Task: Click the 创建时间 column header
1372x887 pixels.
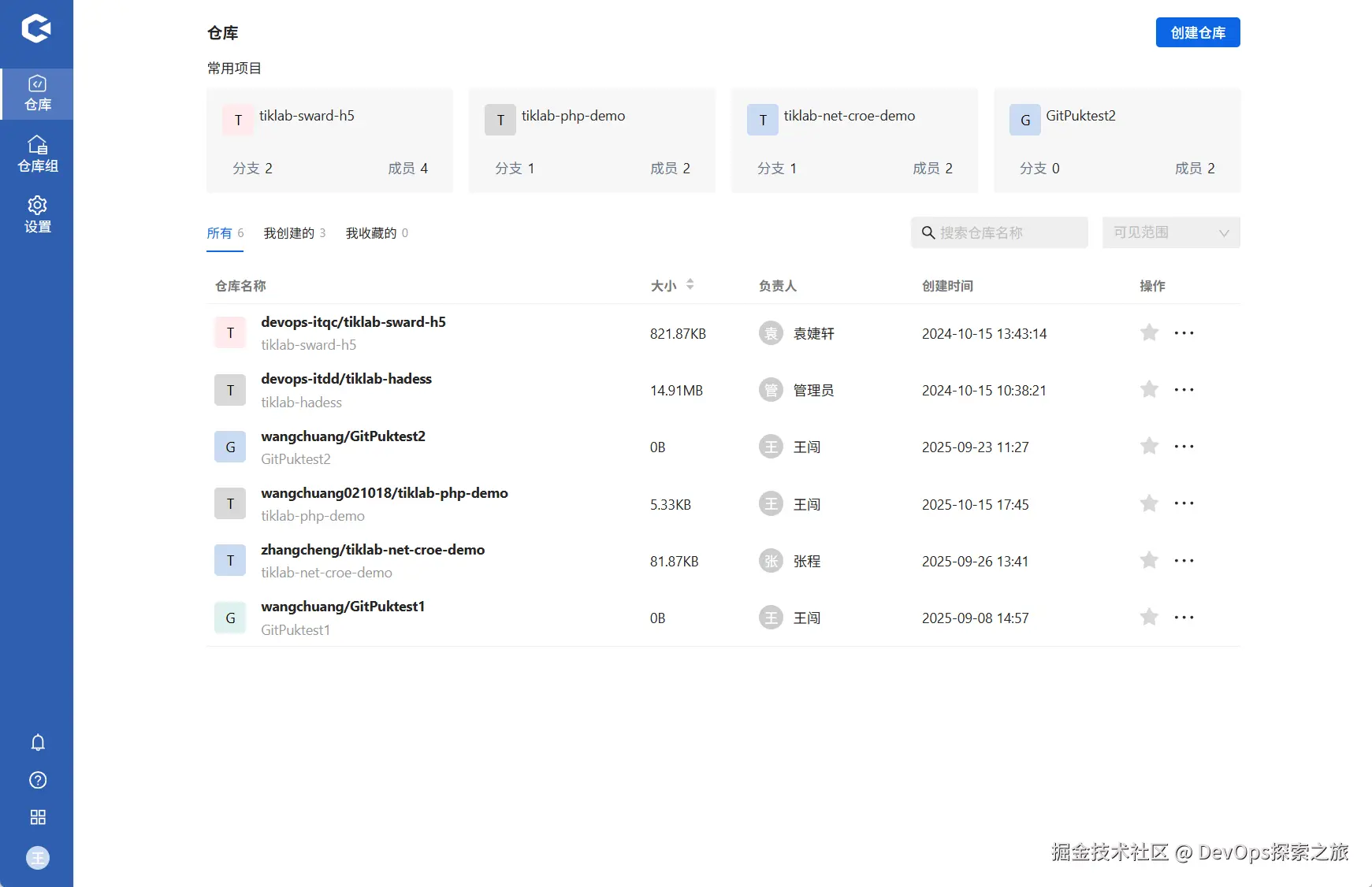Action: click(947, 286)
